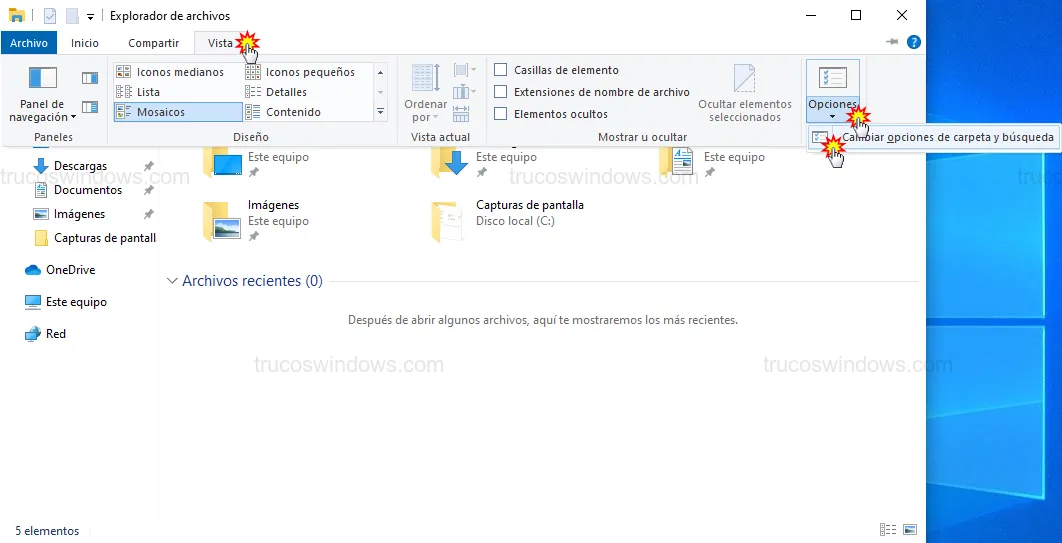Image resolution: width=1062 pixels, height=543 pixels.
Task: Open the Quick Access toolbar dropdown arrow
Action: (x=90, y=17)
